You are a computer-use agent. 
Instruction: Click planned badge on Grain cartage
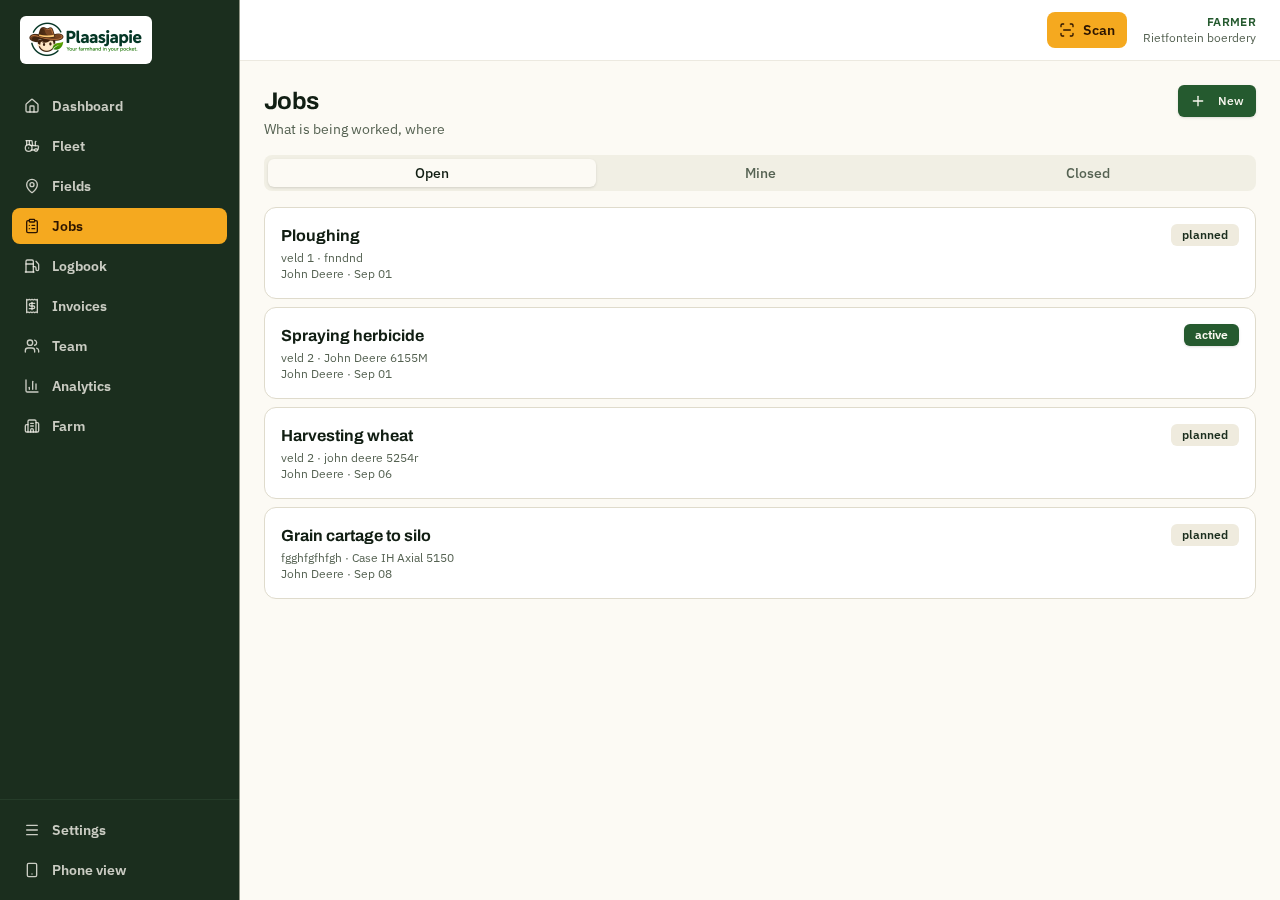1205,535
